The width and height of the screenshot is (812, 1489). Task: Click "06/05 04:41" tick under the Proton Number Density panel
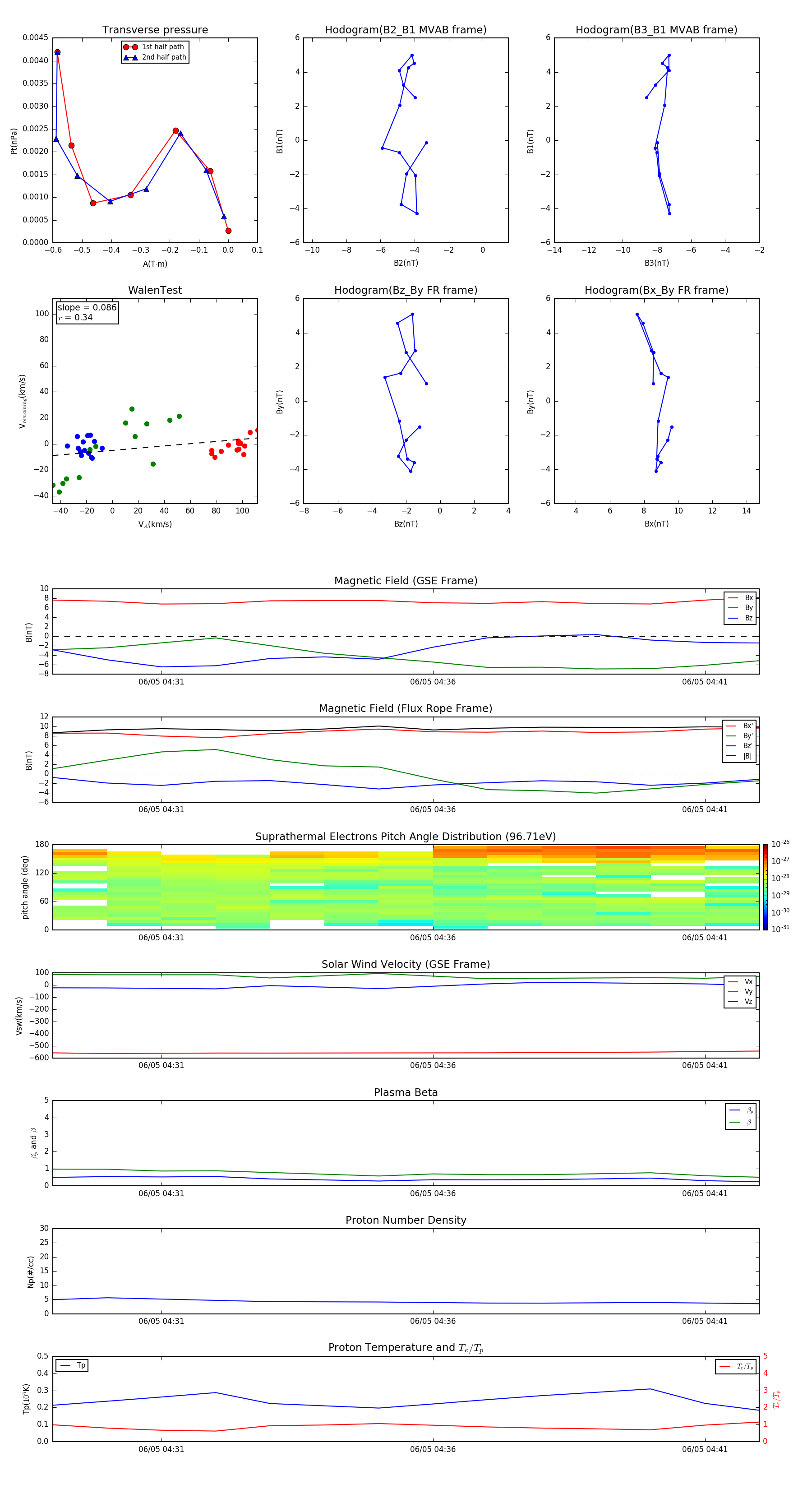point(705,1321)
